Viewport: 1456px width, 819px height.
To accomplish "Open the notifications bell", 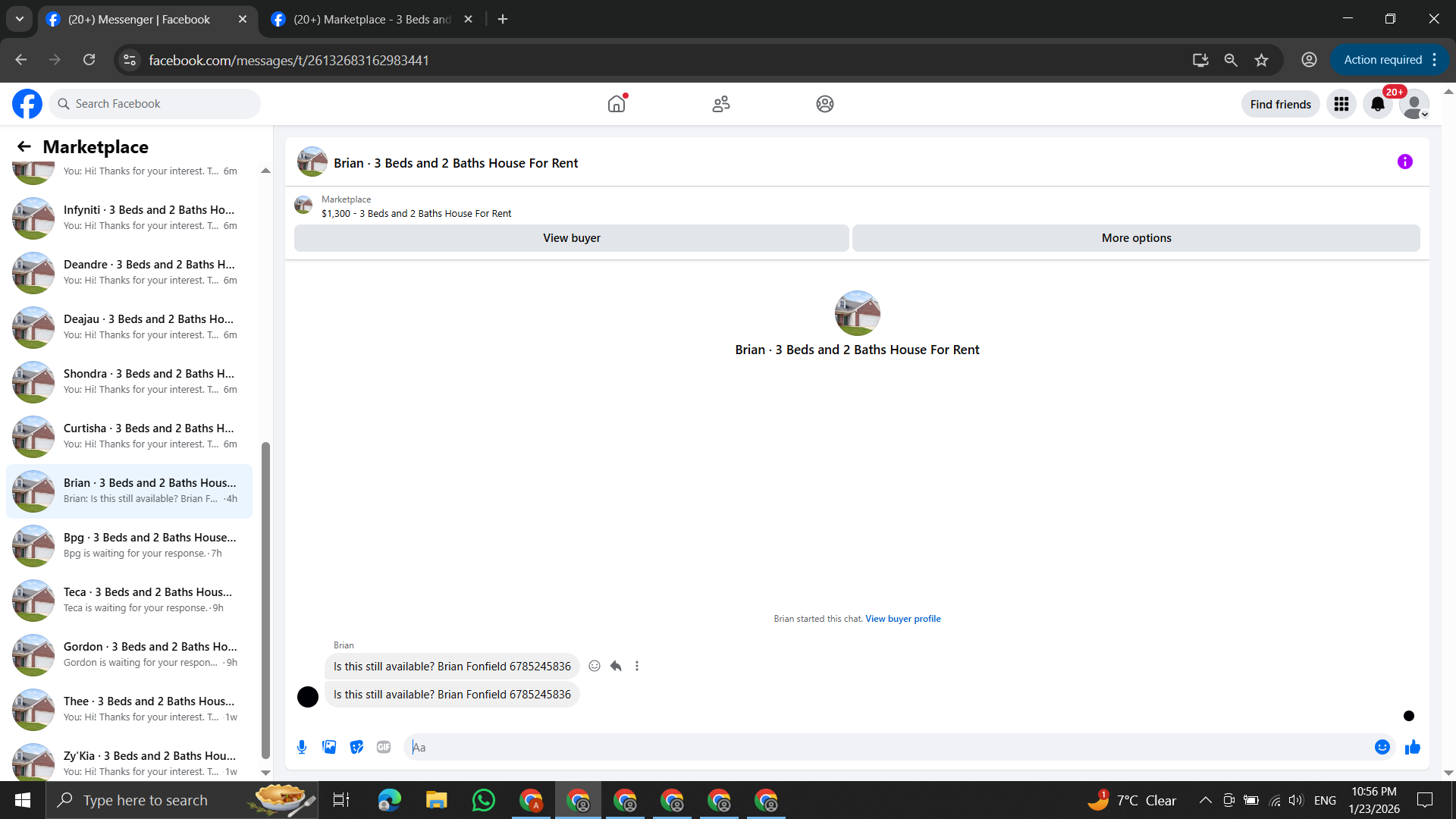I will coord(1378,104).
